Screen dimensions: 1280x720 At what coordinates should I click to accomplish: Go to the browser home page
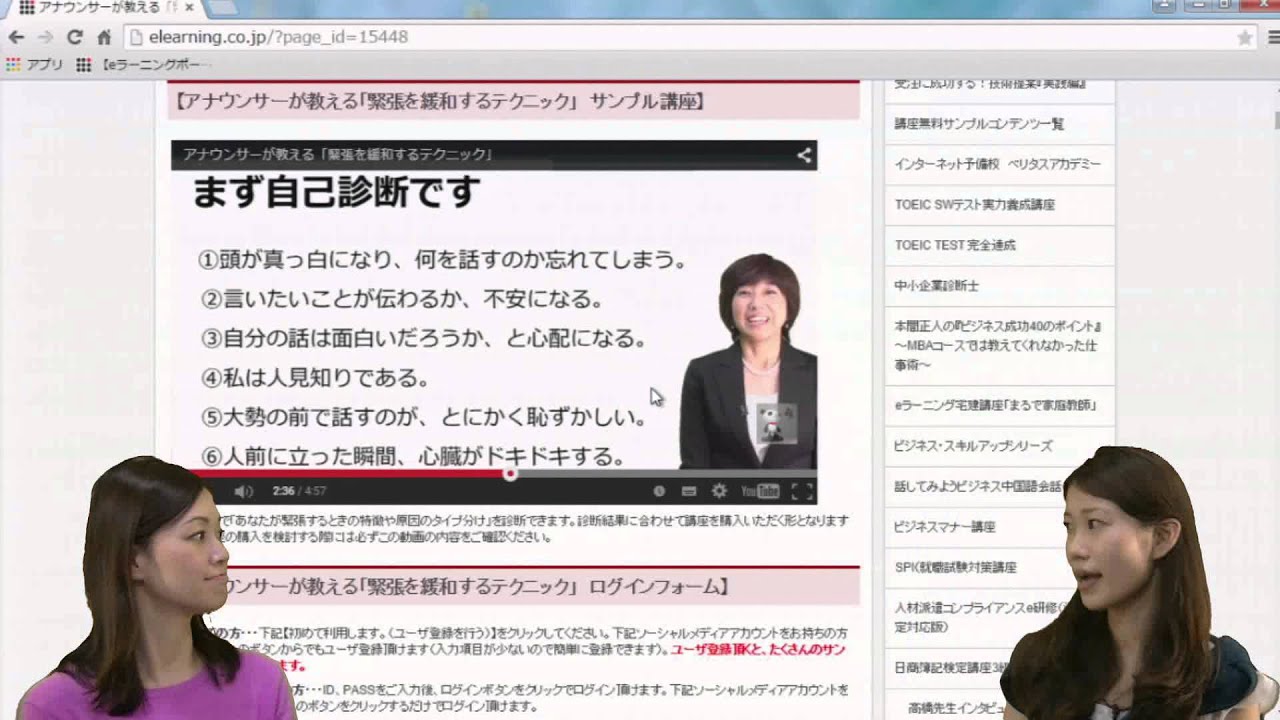[104, 37]
